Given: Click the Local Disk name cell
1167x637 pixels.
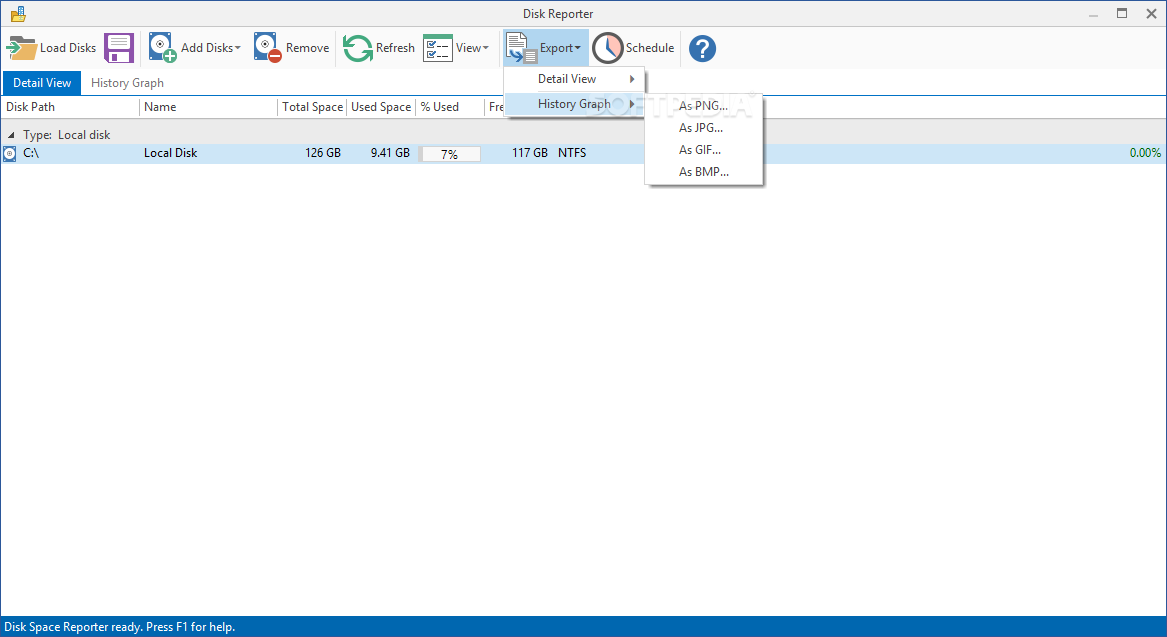Looking at the screenshot, I should pos(170,153).
